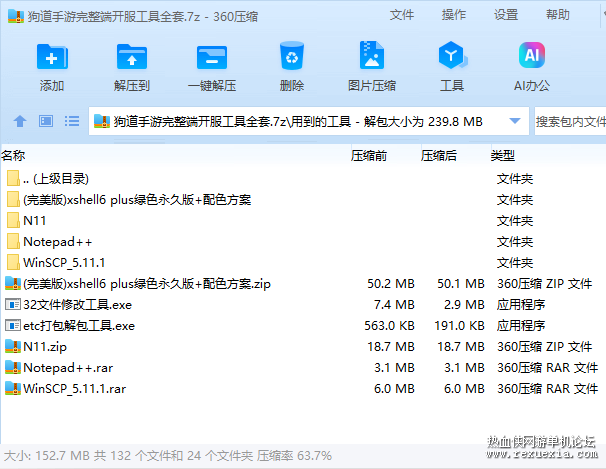Viewport: 606px width, 469px height.
Task: Click the 7.4 MB size cell
Action: coord(394,304)
